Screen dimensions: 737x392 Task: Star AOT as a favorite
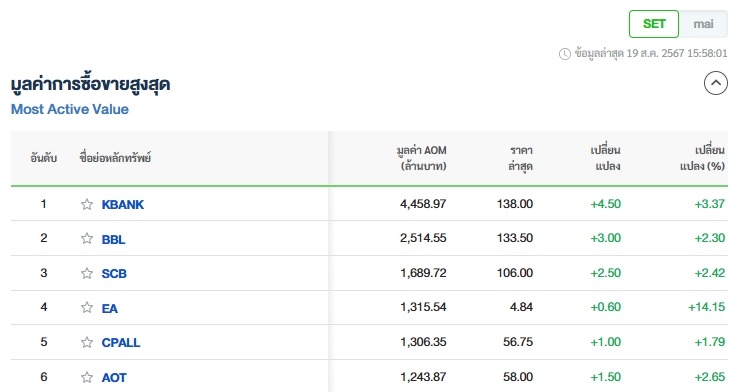click(86, 377)
